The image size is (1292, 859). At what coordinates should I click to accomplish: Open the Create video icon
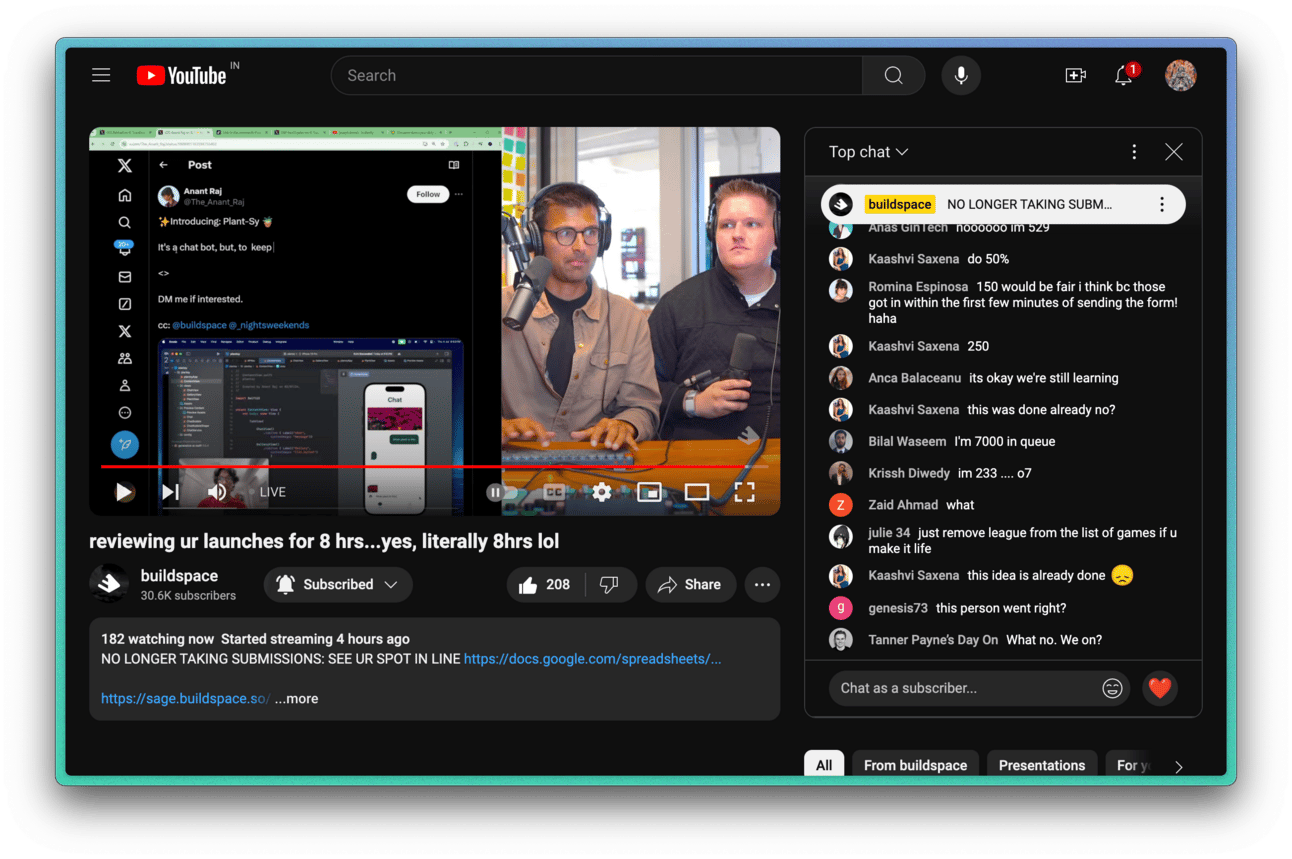tap(1075, 75)
